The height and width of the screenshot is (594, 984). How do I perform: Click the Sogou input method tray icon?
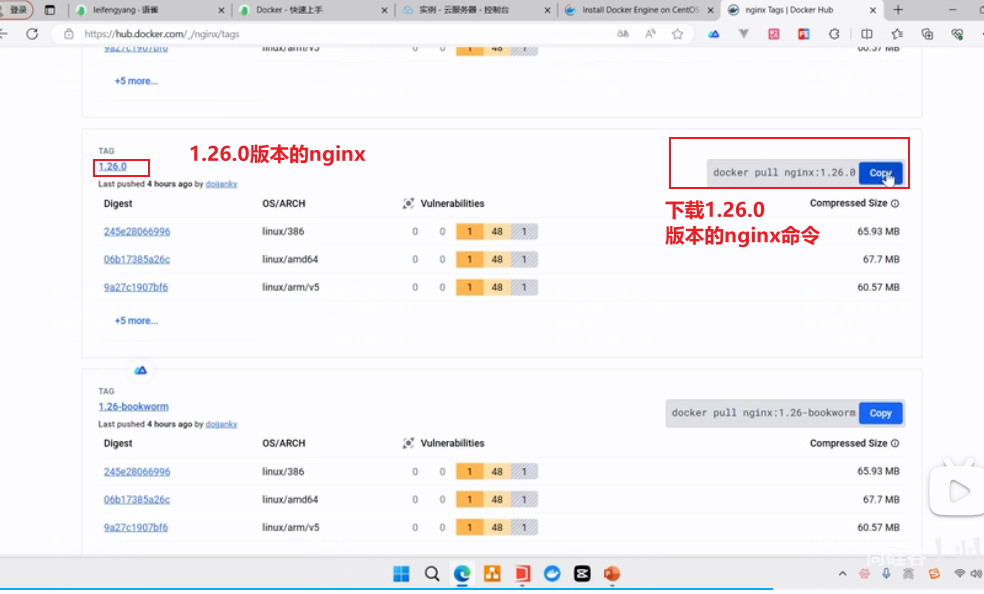(934, 573)
